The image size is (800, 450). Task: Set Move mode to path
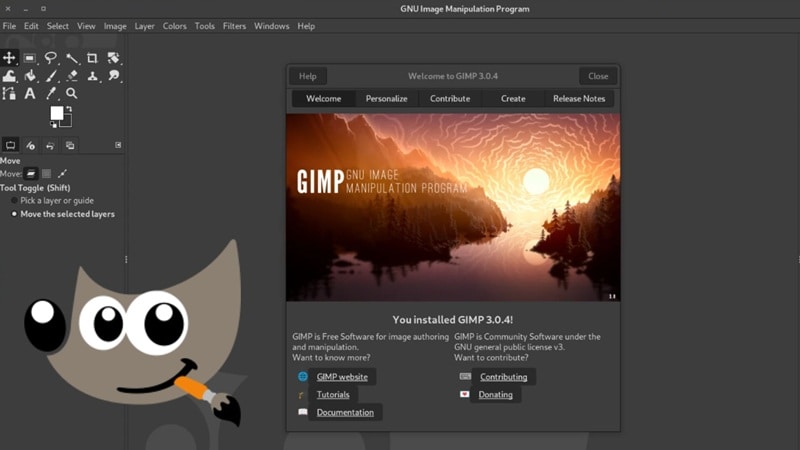click(x=62, y=174)
